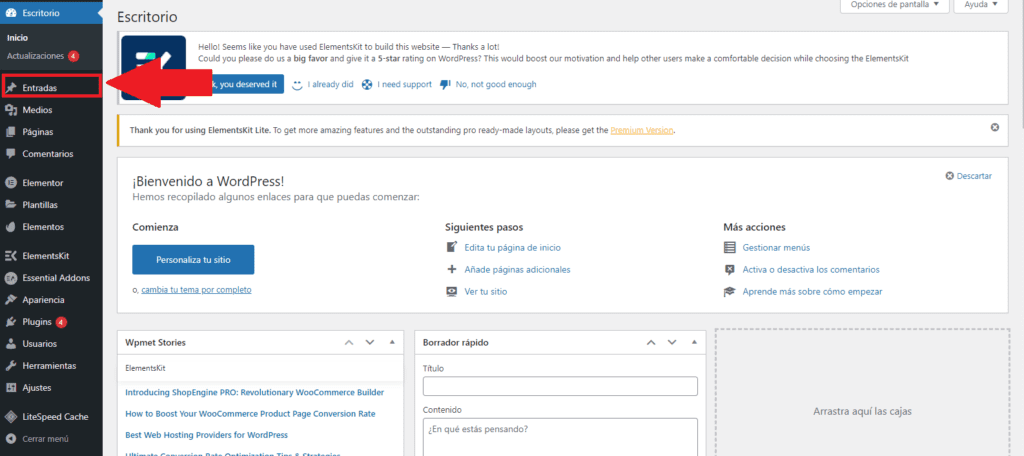Click the Elementor logo icon
This screenshot has height=456, width=1024.
pos(10,183)
